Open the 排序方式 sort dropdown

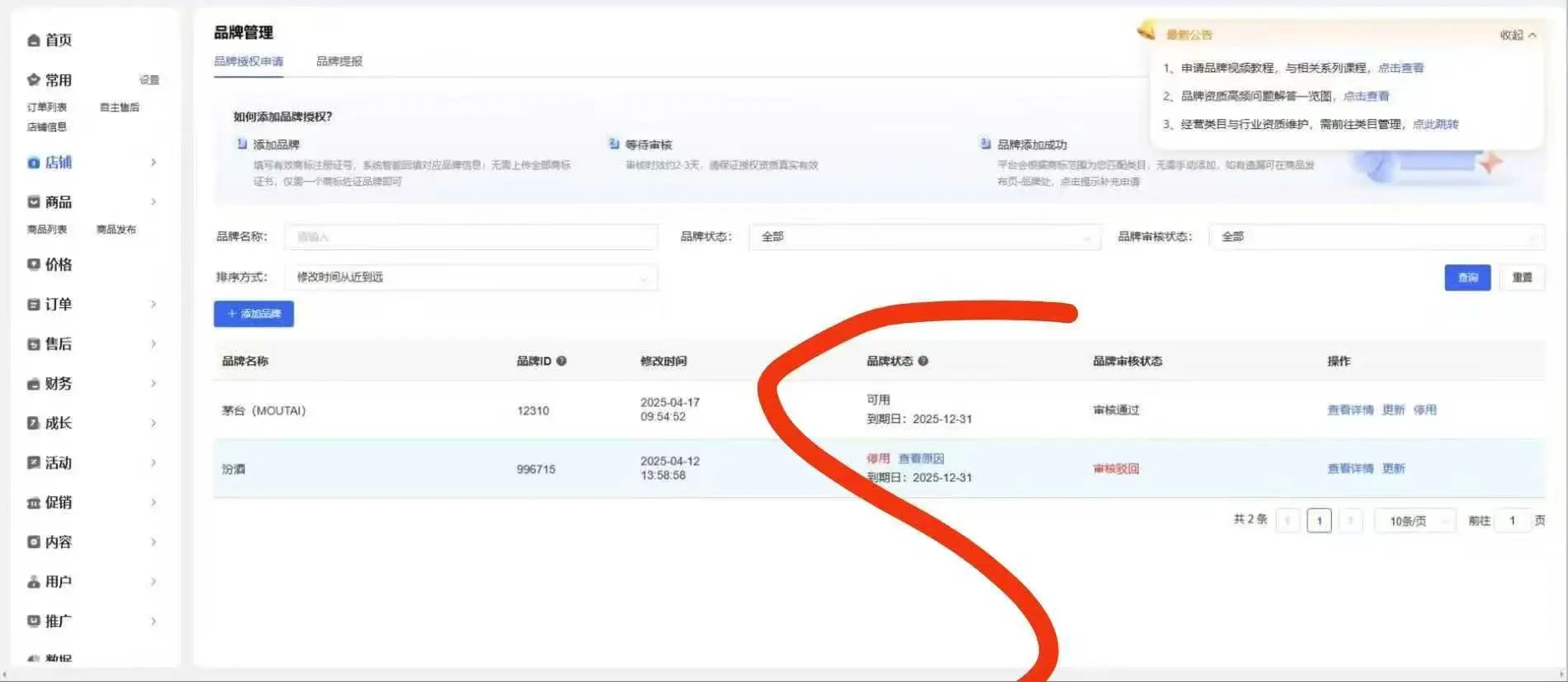point(471,277)
